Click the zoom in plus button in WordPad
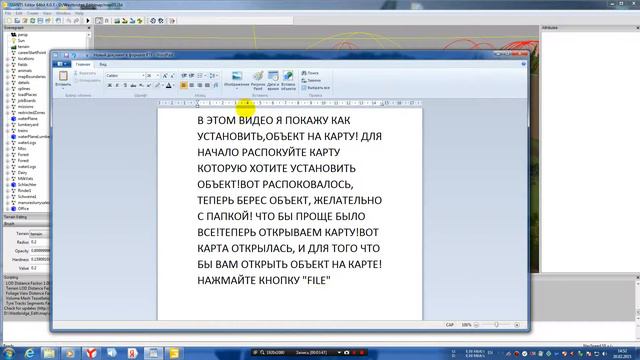This screenshot has width=640, height=360. tap(517, 325)
